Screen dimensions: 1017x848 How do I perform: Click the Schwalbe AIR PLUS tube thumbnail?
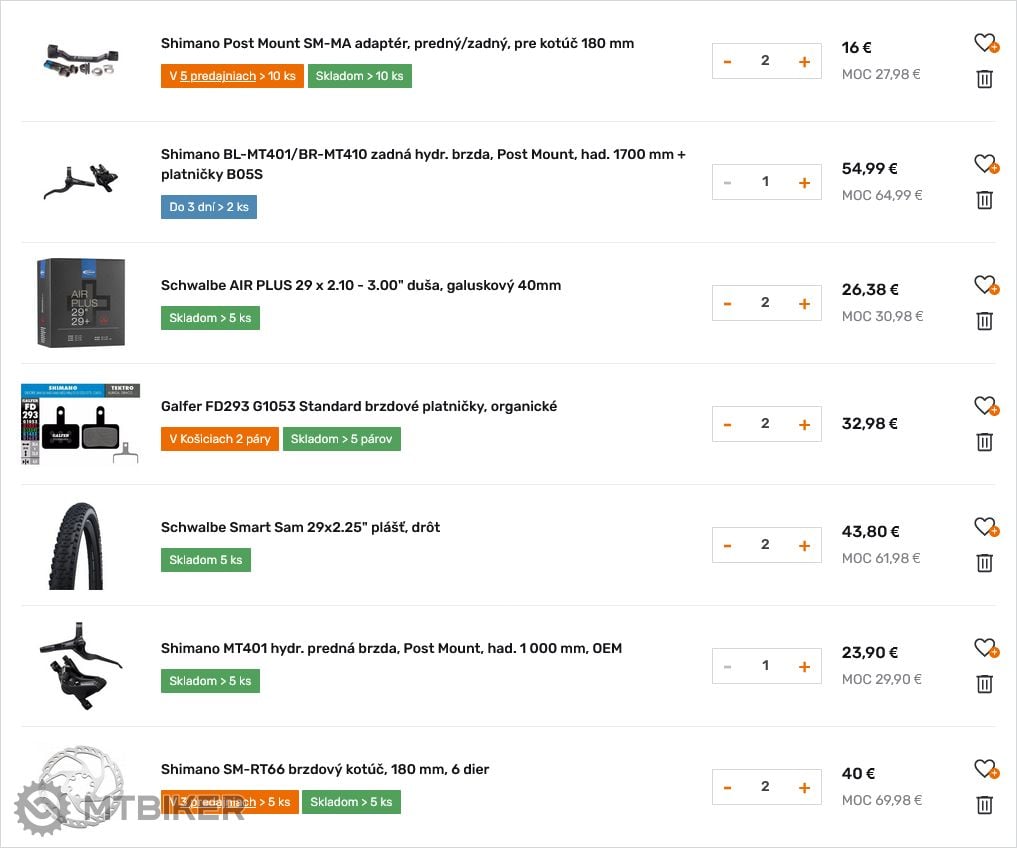point(80,302)
